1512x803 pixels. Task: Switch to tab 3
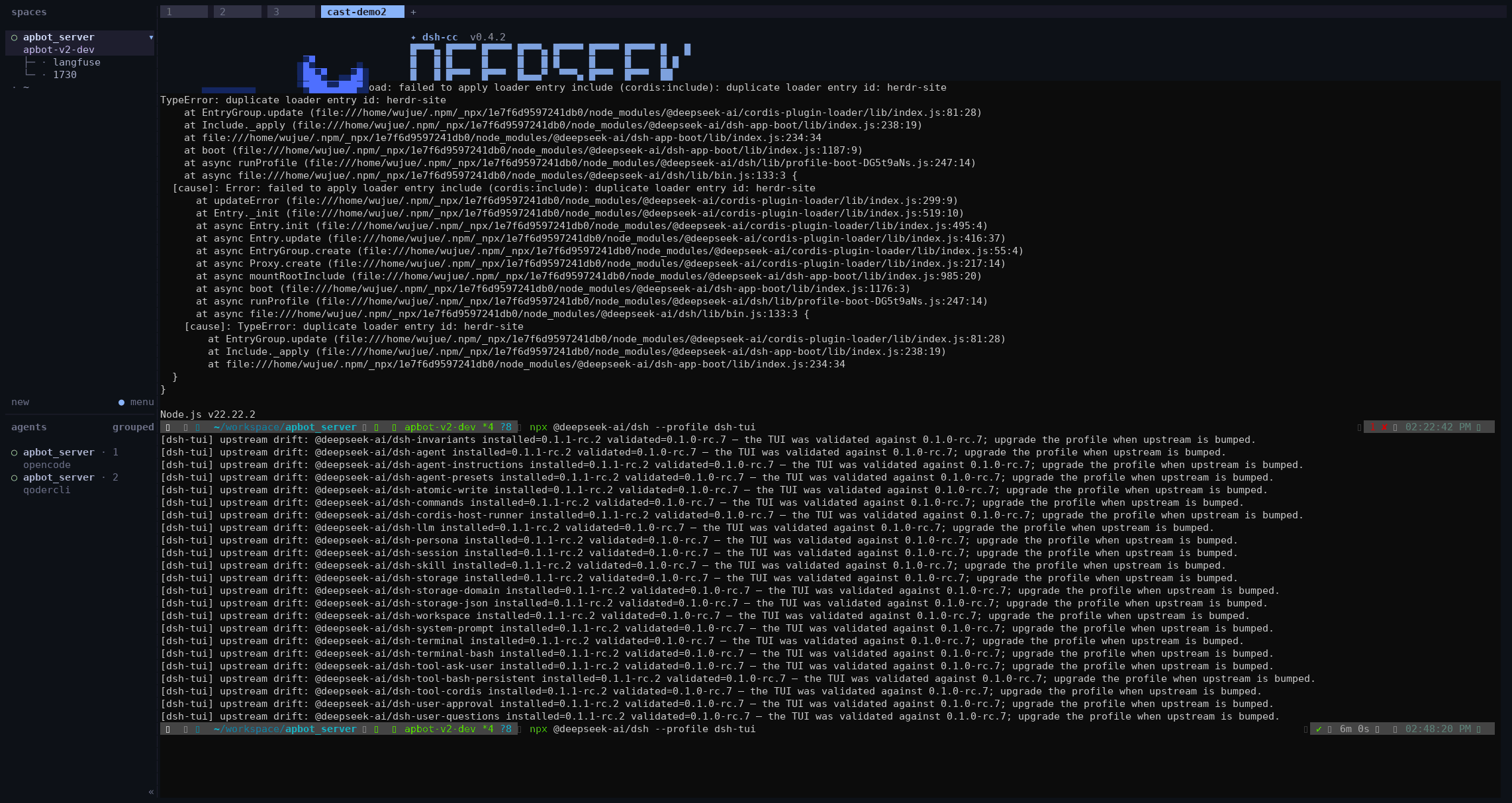click(291, 12)
